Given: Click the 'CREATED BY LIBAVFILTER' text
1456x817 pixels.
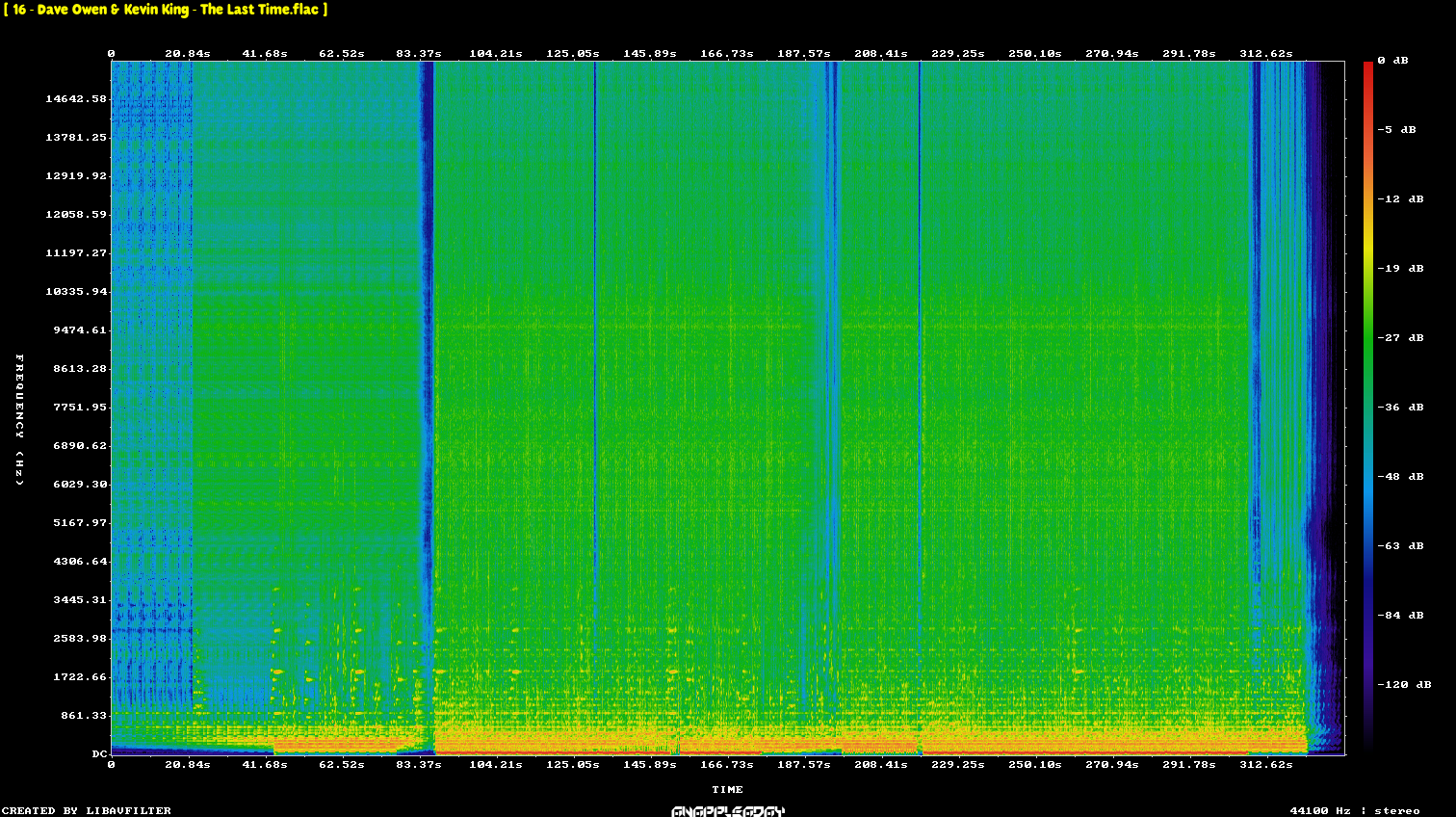Looking at the screenshot, I should pyautogui.click(x=87, y=810).
